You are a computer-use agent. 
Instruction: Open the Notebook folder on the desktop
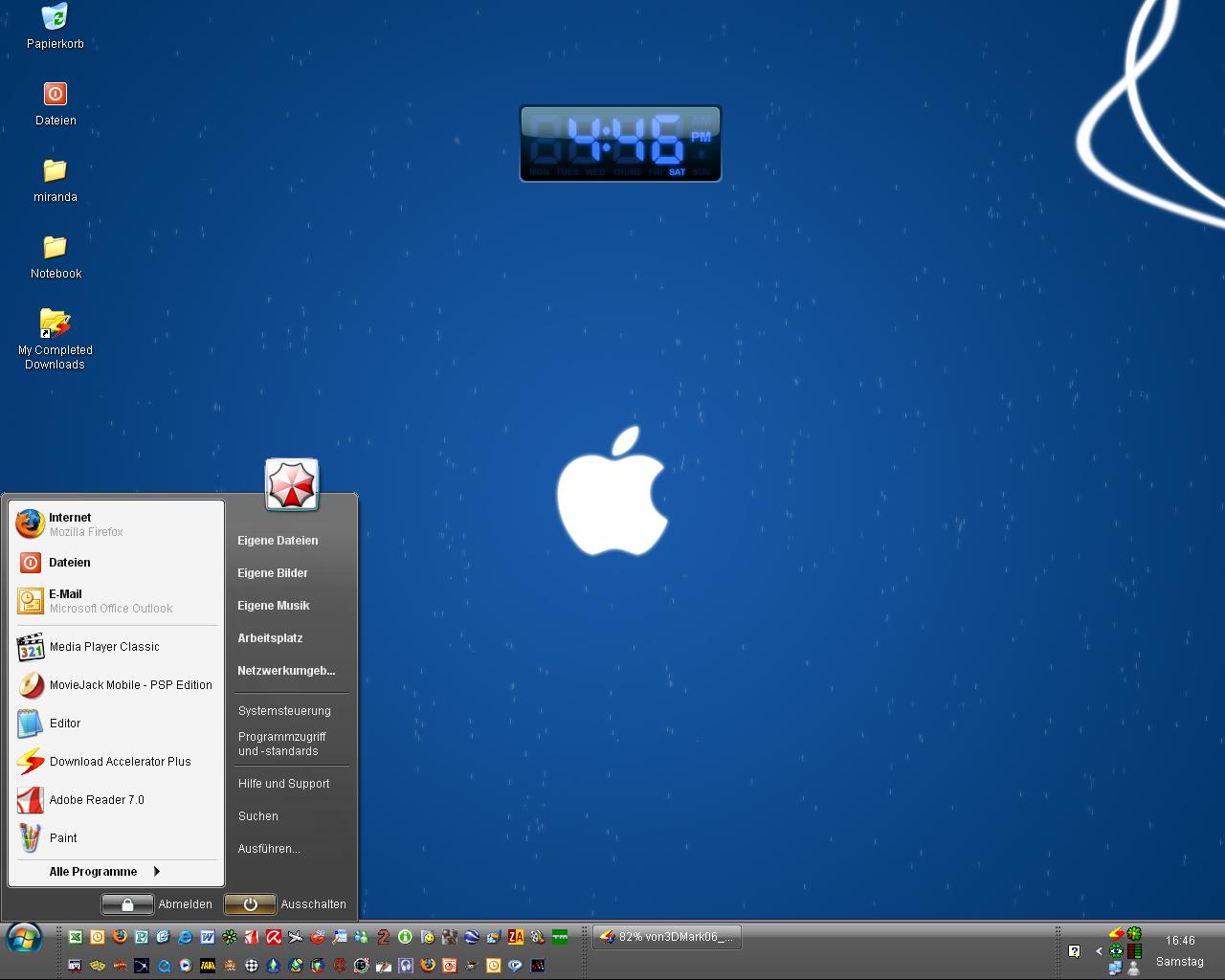point(56,256)
